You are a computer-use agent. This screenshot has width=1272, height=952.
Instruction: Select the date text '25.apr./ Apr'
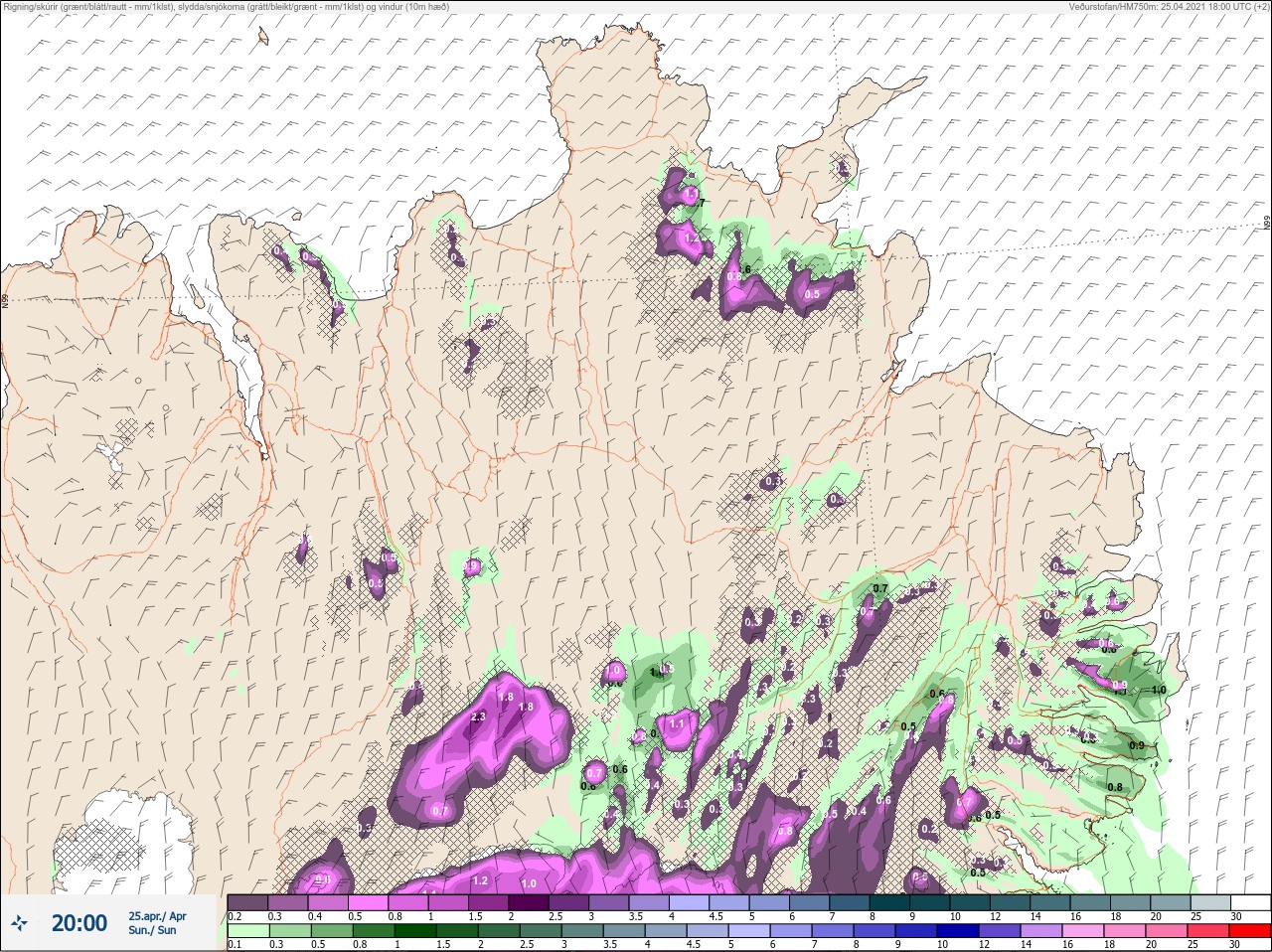[x=157, y=916]
